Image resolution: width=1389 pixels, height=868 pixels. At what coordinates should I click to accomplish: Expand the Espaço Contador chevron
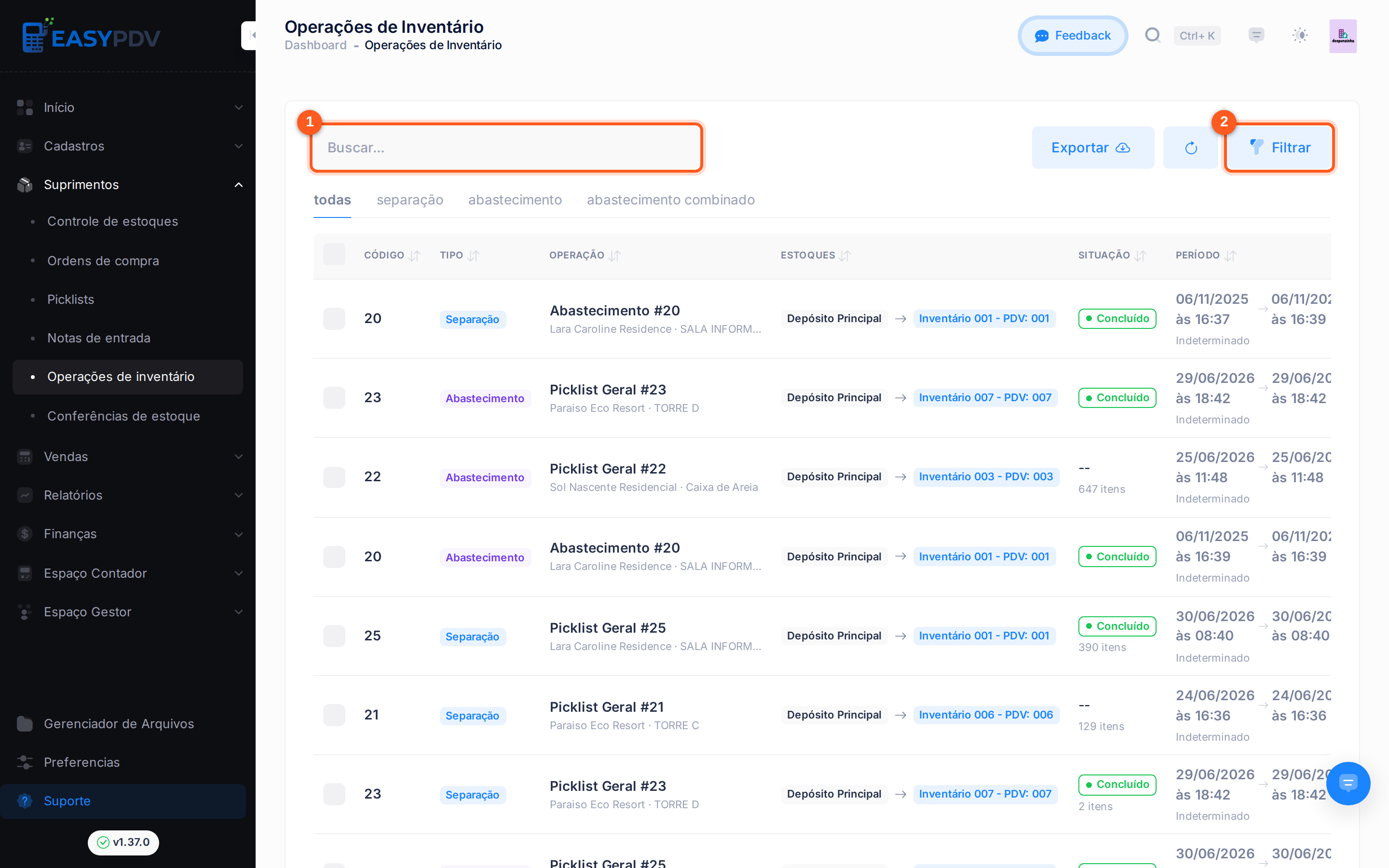[x=239, y=573]
